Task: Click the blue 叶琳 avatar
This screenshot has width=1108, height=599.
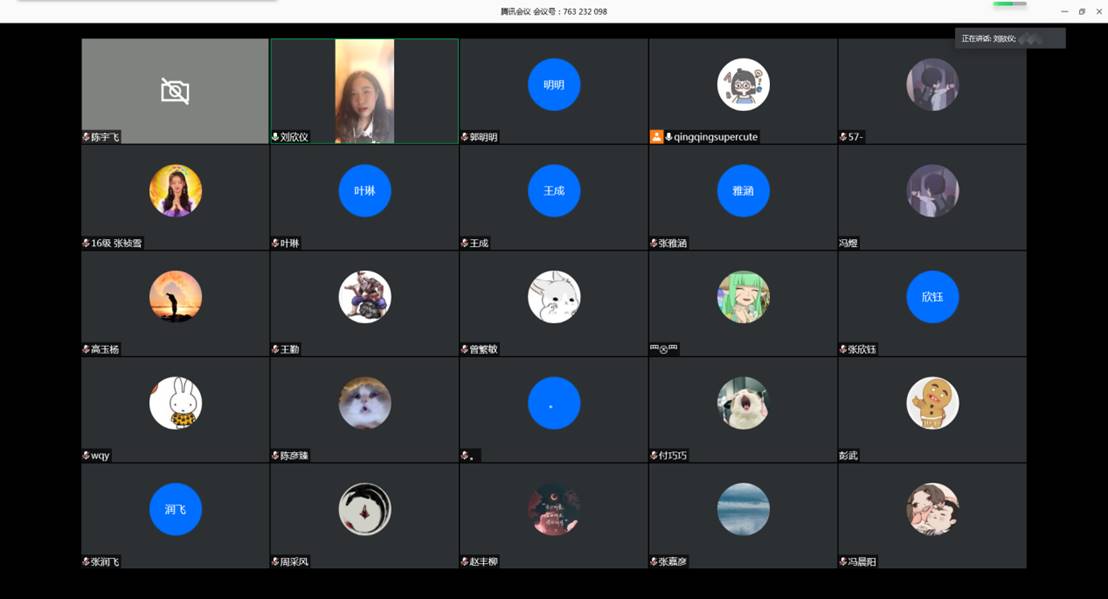Action: click(x=364, y=191)
